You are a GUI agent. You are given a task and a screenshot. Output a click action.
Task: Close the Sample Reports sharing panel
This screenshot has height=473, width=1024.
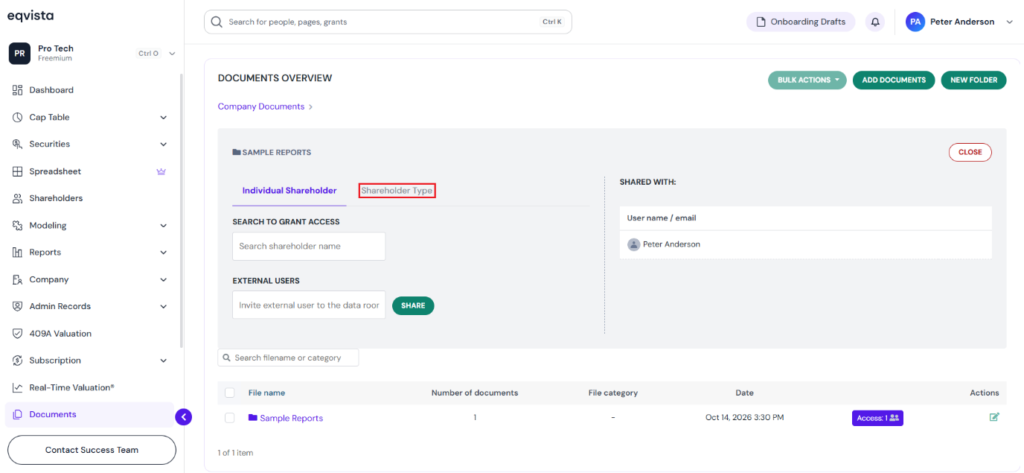[x=970, y=152]
